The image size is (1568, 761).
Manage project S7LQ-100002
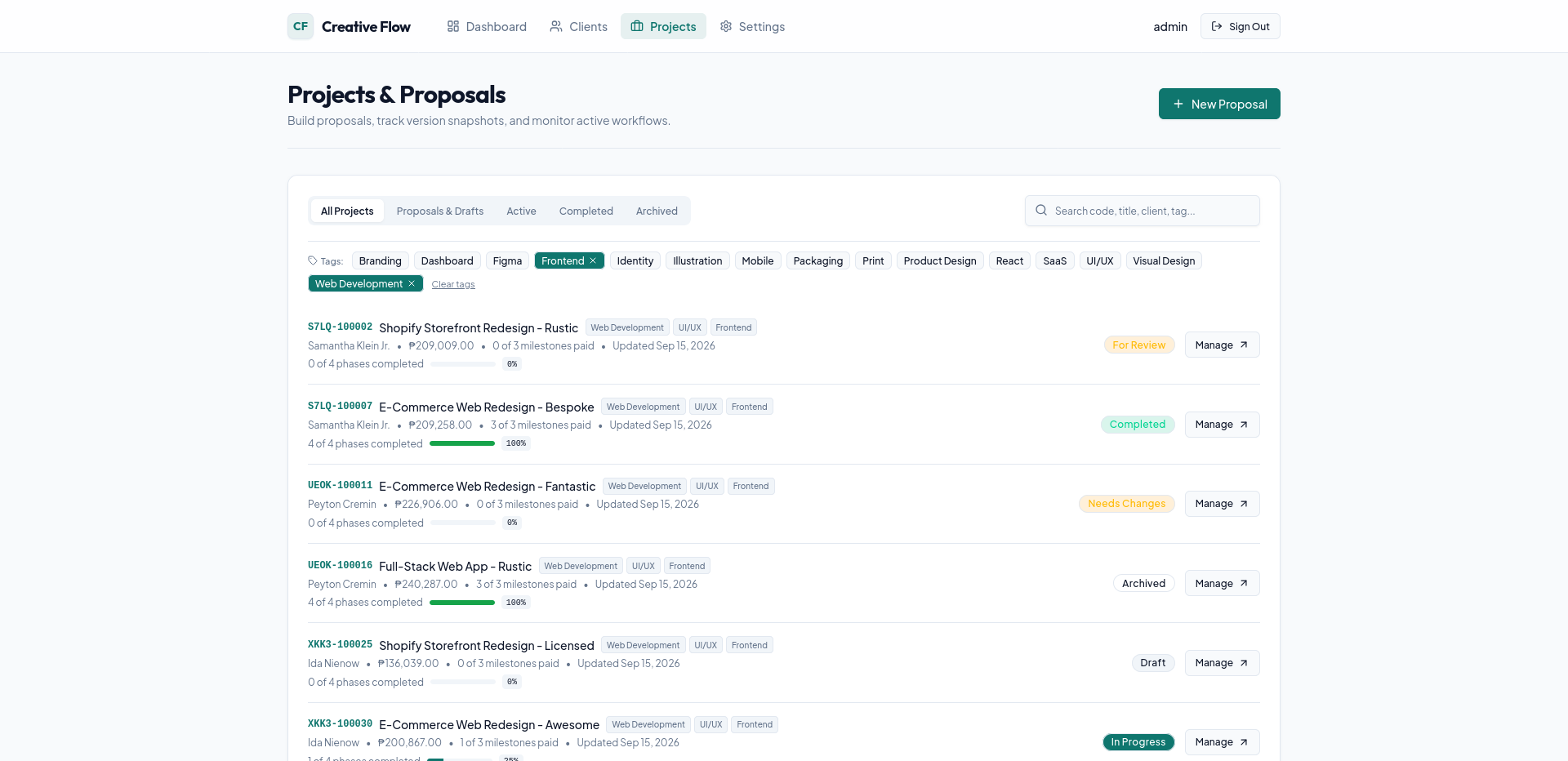point(1222,345)
